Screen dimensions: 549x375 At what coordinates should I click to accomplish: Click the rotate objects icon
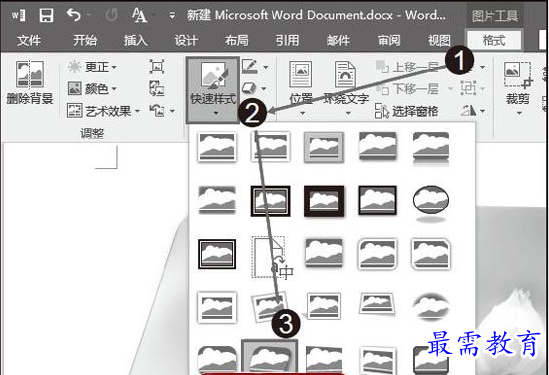[x=469, y=111]
